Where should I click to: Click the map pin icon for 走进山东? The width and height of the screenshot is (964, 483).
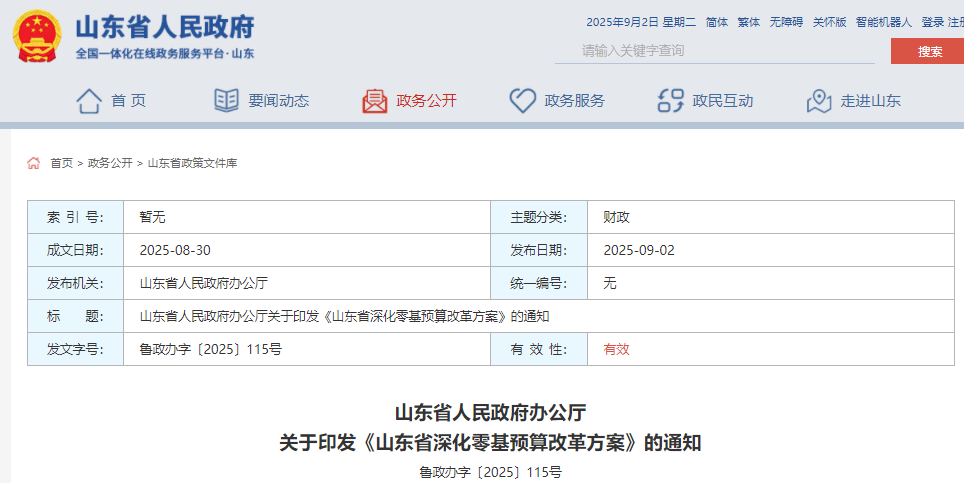pos(819,100)
